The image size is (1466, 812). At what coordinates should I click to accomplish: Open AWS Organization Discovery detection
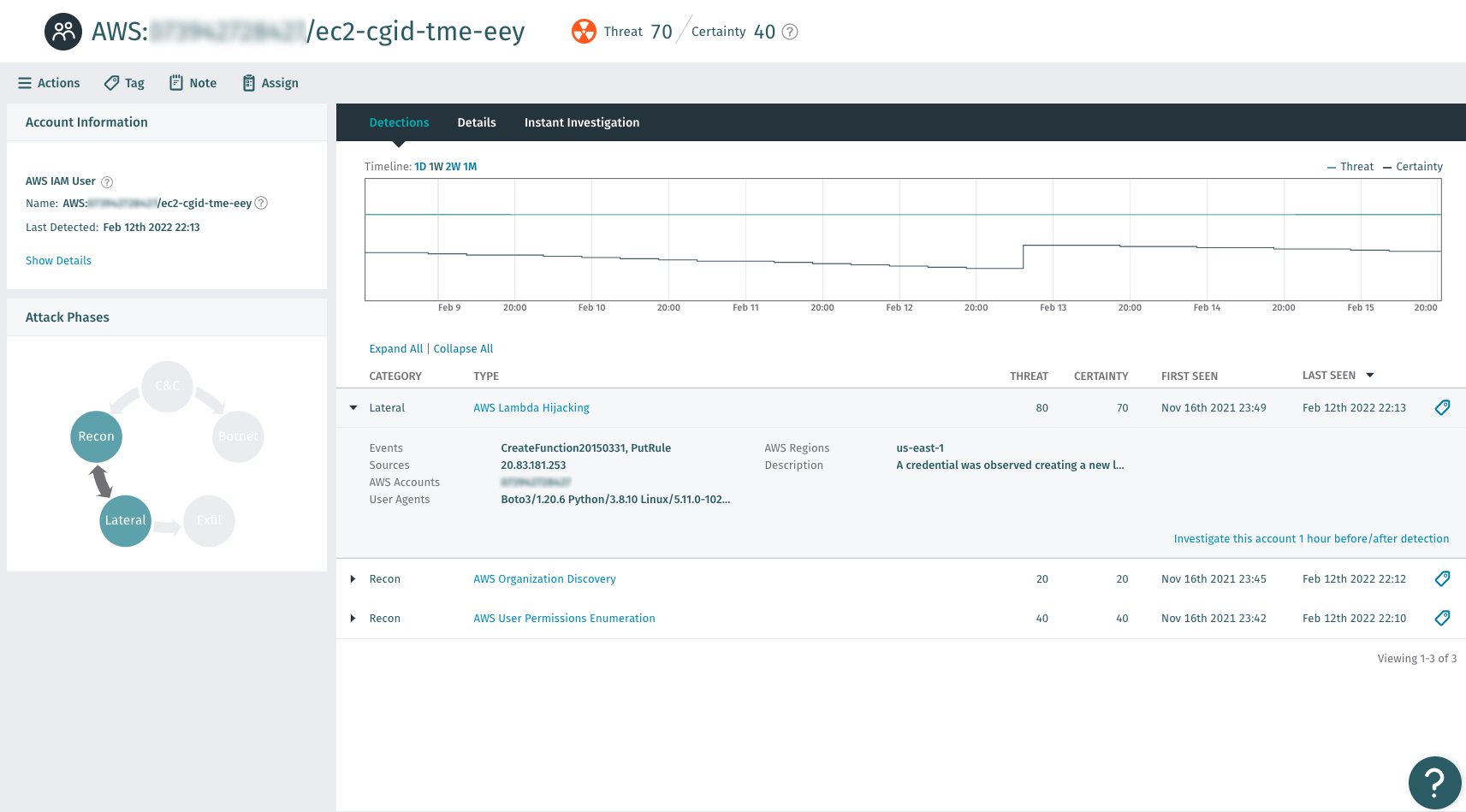click(544, 579)
